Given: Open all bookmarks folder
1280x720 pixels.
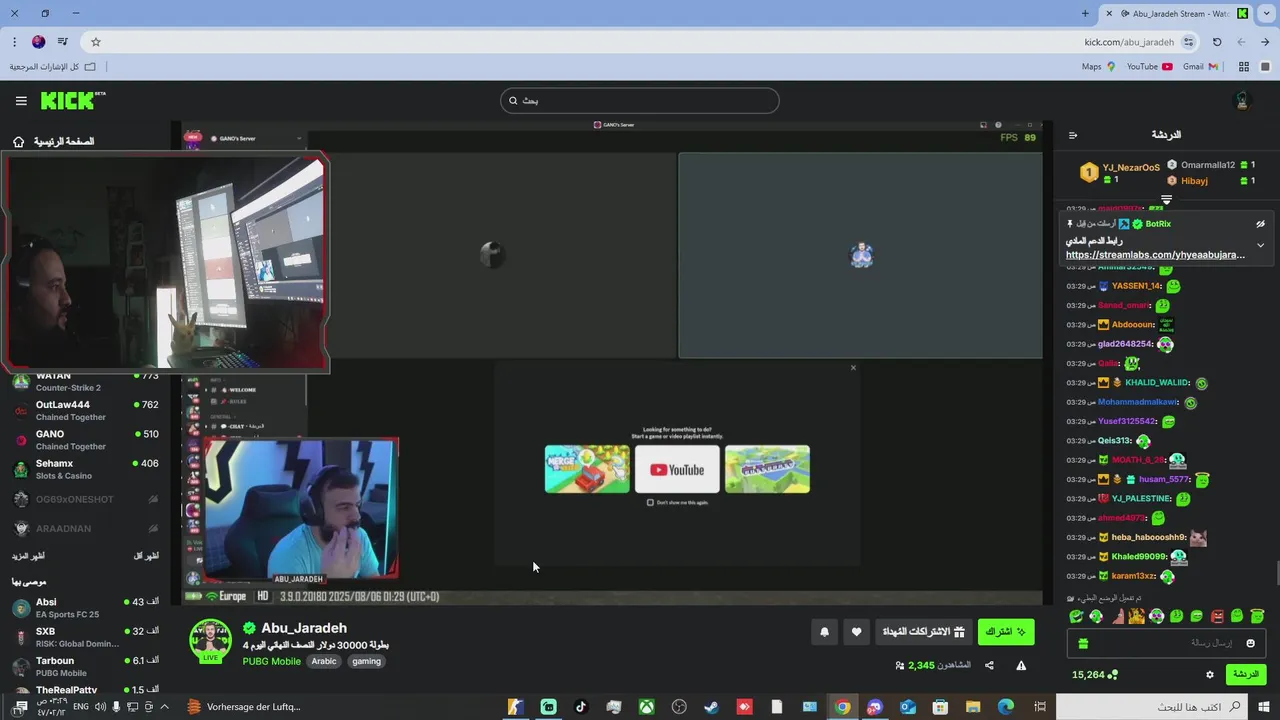Looking at the screenshot, I should click(x=53, y=67).
